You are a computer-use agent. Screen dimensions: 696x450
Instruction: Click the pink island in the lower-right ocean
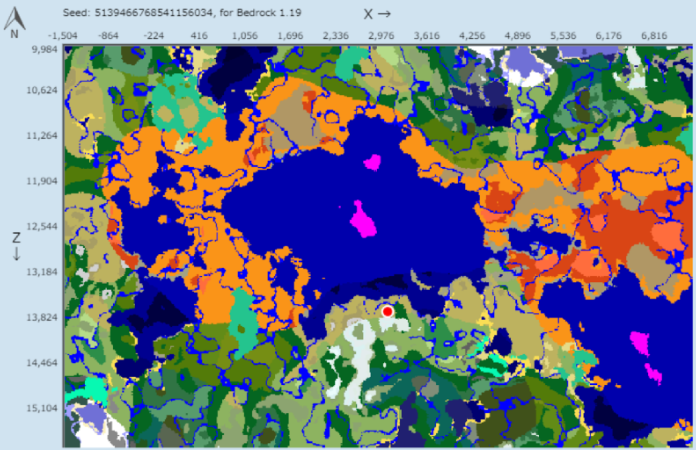click(651, 372)
